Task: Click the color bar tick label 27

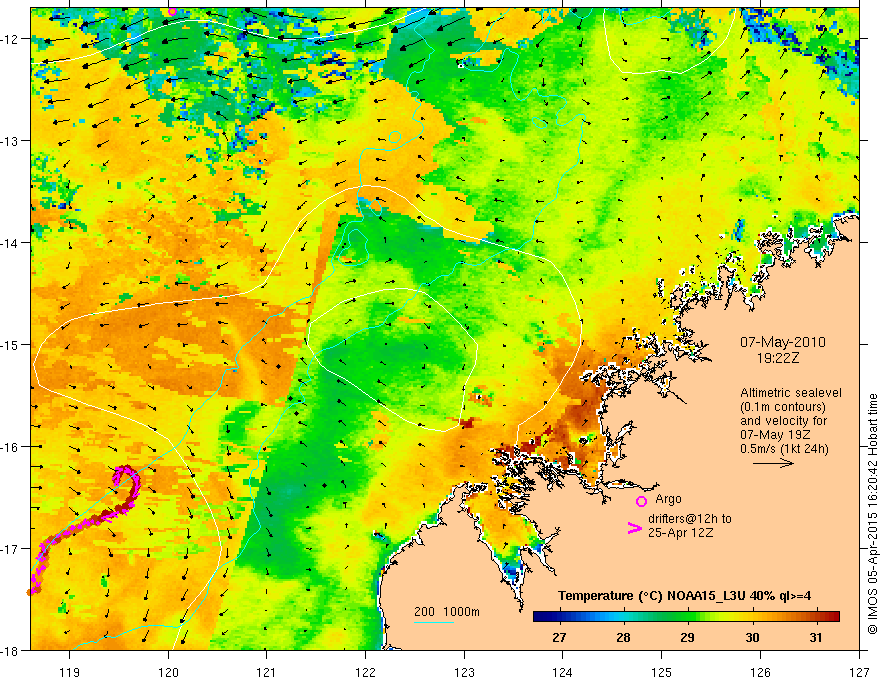Action: (559, 637)
